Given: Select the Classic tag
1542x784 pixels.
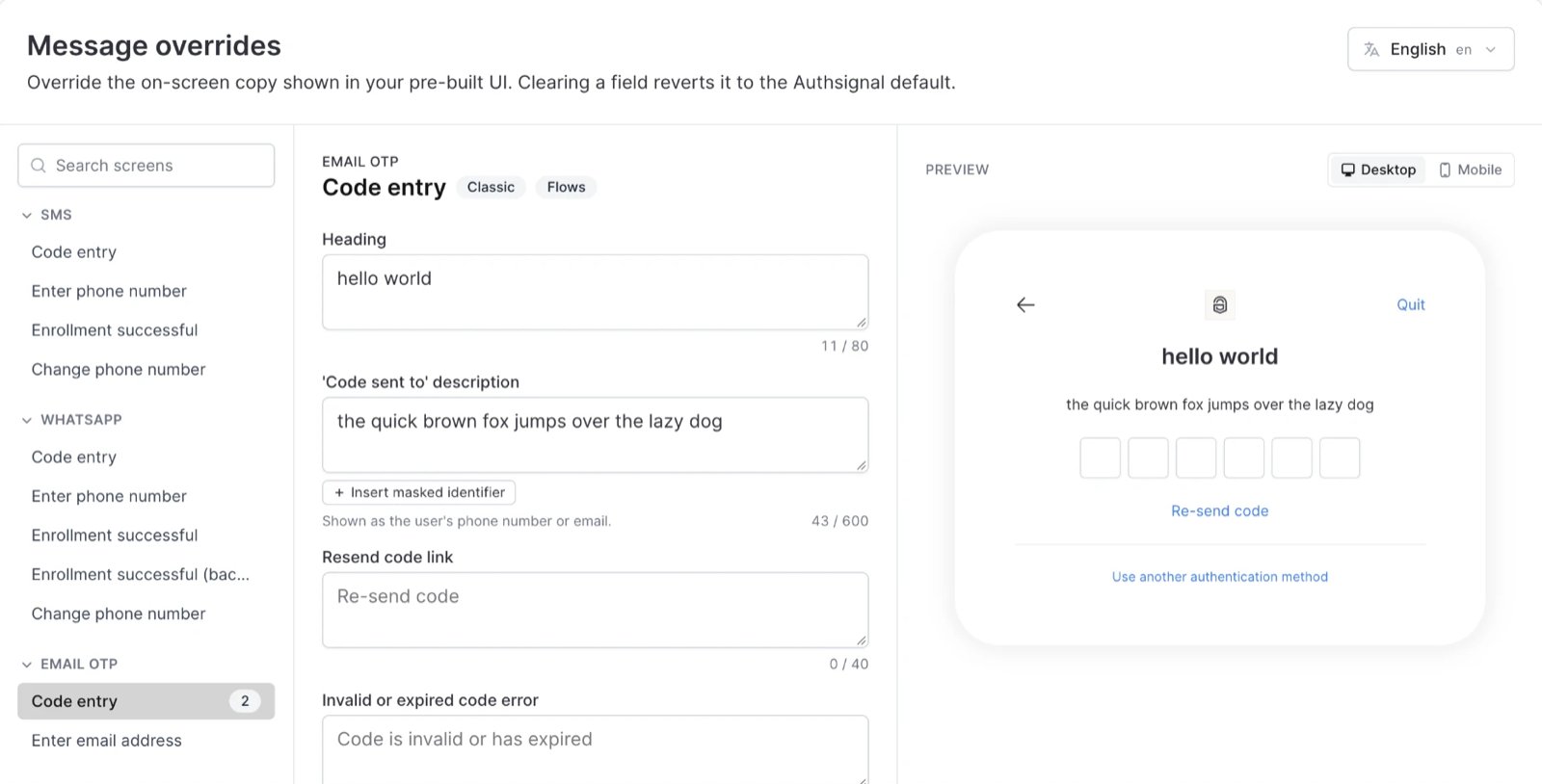Looking at the screenshot, I should [491, 187].
